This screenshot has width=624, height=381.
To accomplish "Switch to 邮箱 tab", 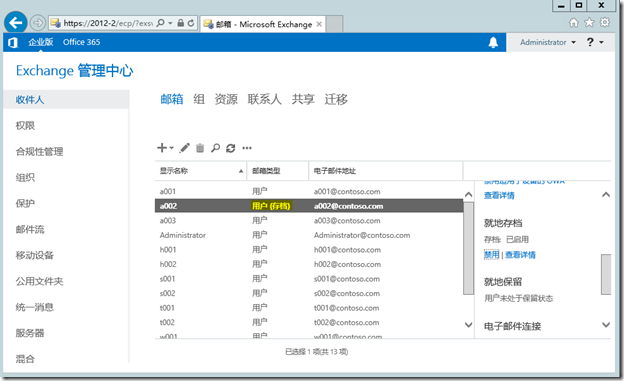I will [172, 99].
